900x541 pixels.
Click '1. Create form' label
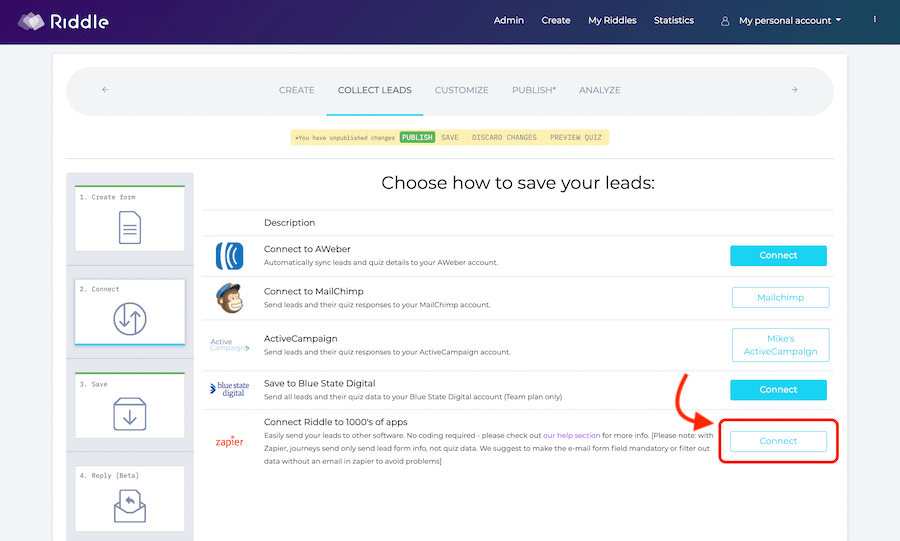107,197
